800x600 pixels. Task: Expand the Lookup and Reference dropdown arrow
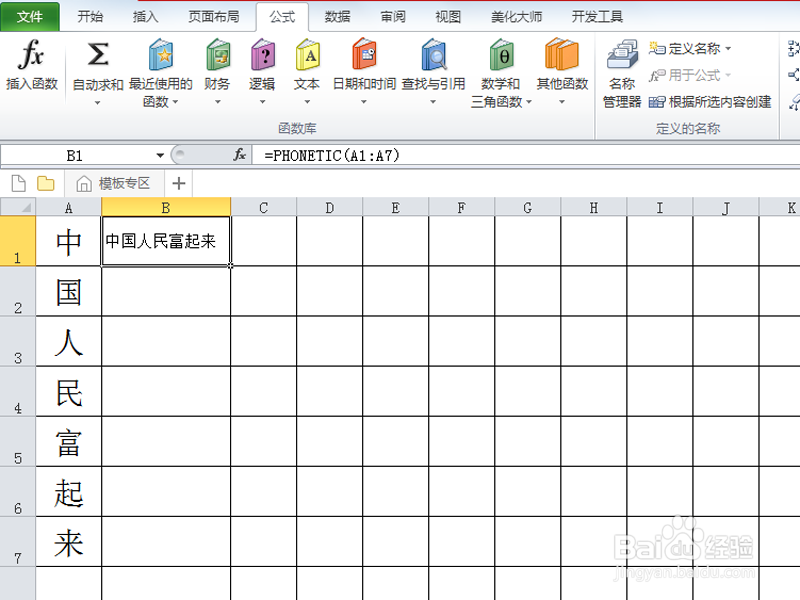433,102
